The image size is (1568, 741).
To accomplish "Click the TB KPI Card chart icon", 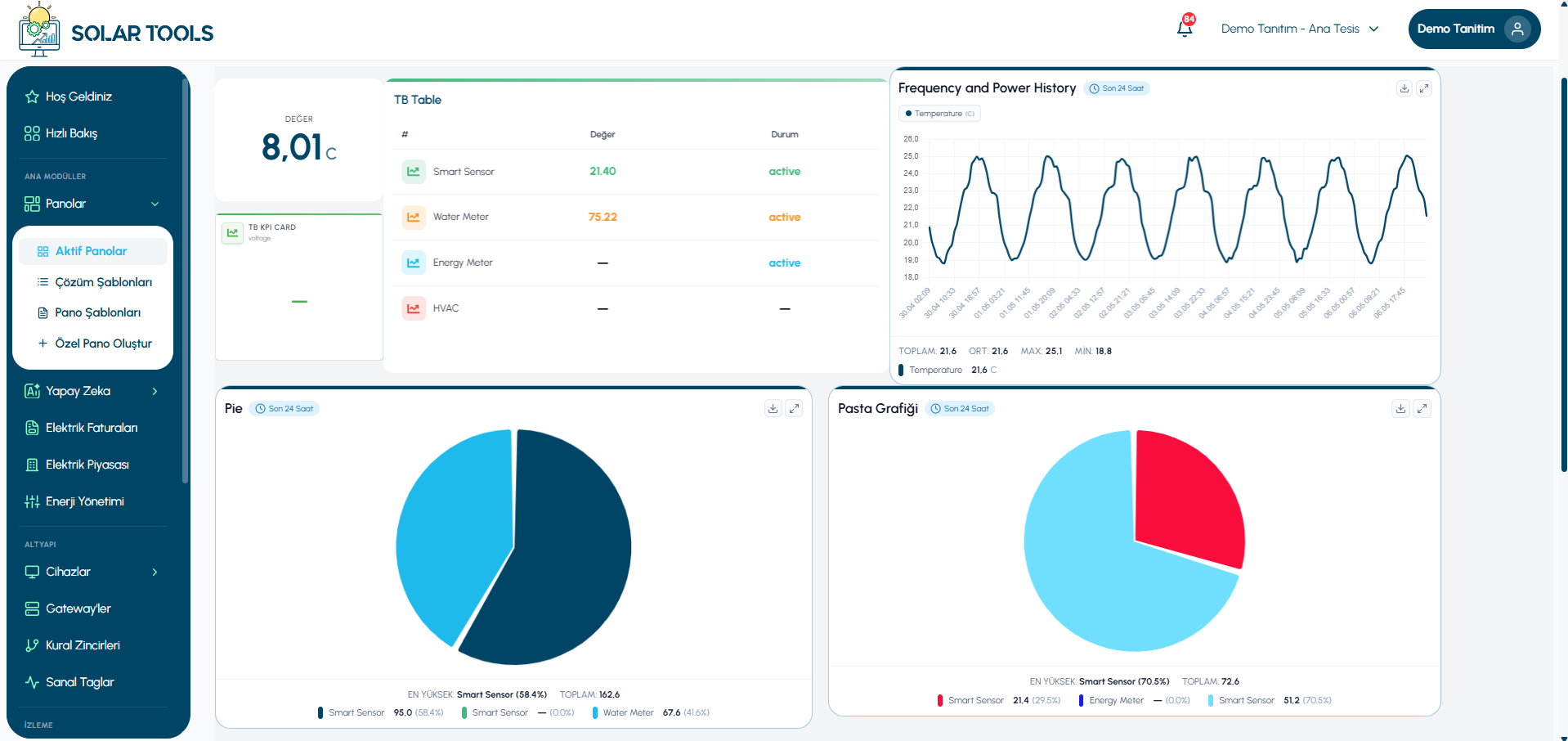I will coord(233,233).
